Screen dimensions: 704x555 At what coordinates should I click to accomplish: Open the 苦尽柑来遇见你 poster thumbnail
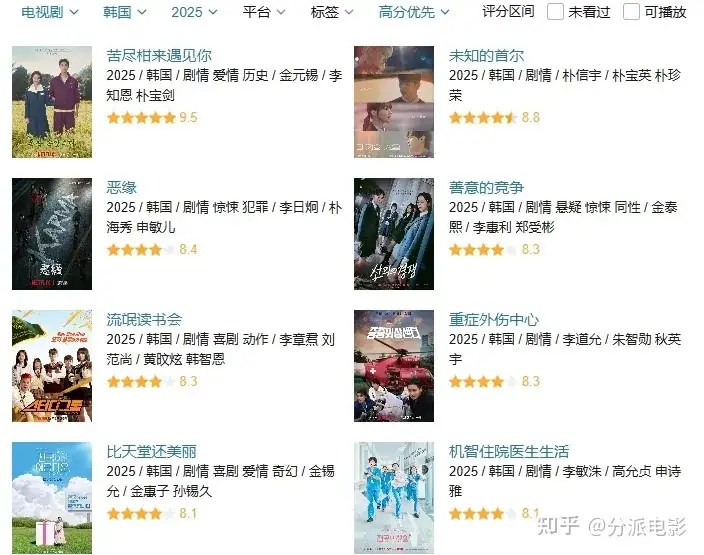point(52,102)
